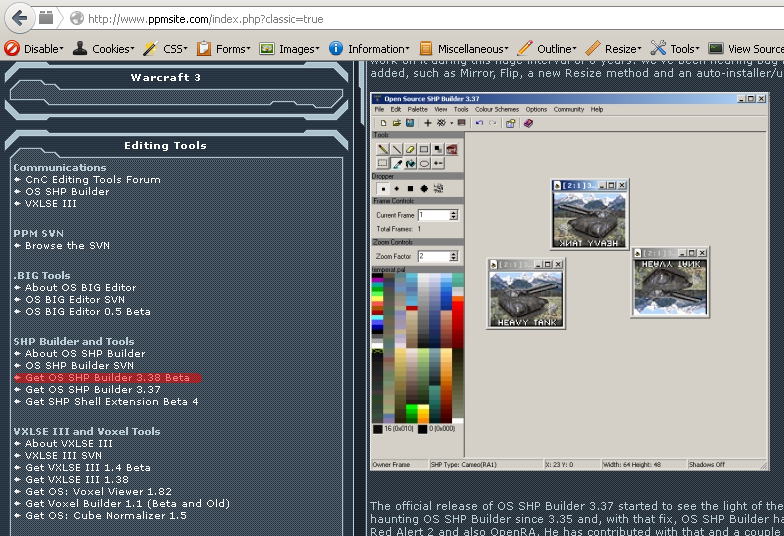
Task: Open Options menu in SHP Builder
Action: (x=536, y=110)
